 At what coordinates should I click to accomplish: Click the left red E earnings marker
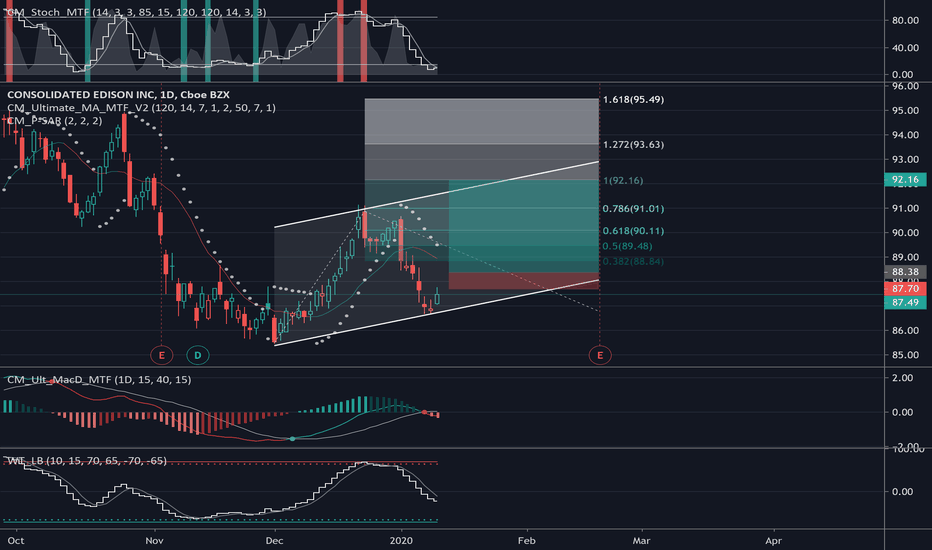pos(161,356)
